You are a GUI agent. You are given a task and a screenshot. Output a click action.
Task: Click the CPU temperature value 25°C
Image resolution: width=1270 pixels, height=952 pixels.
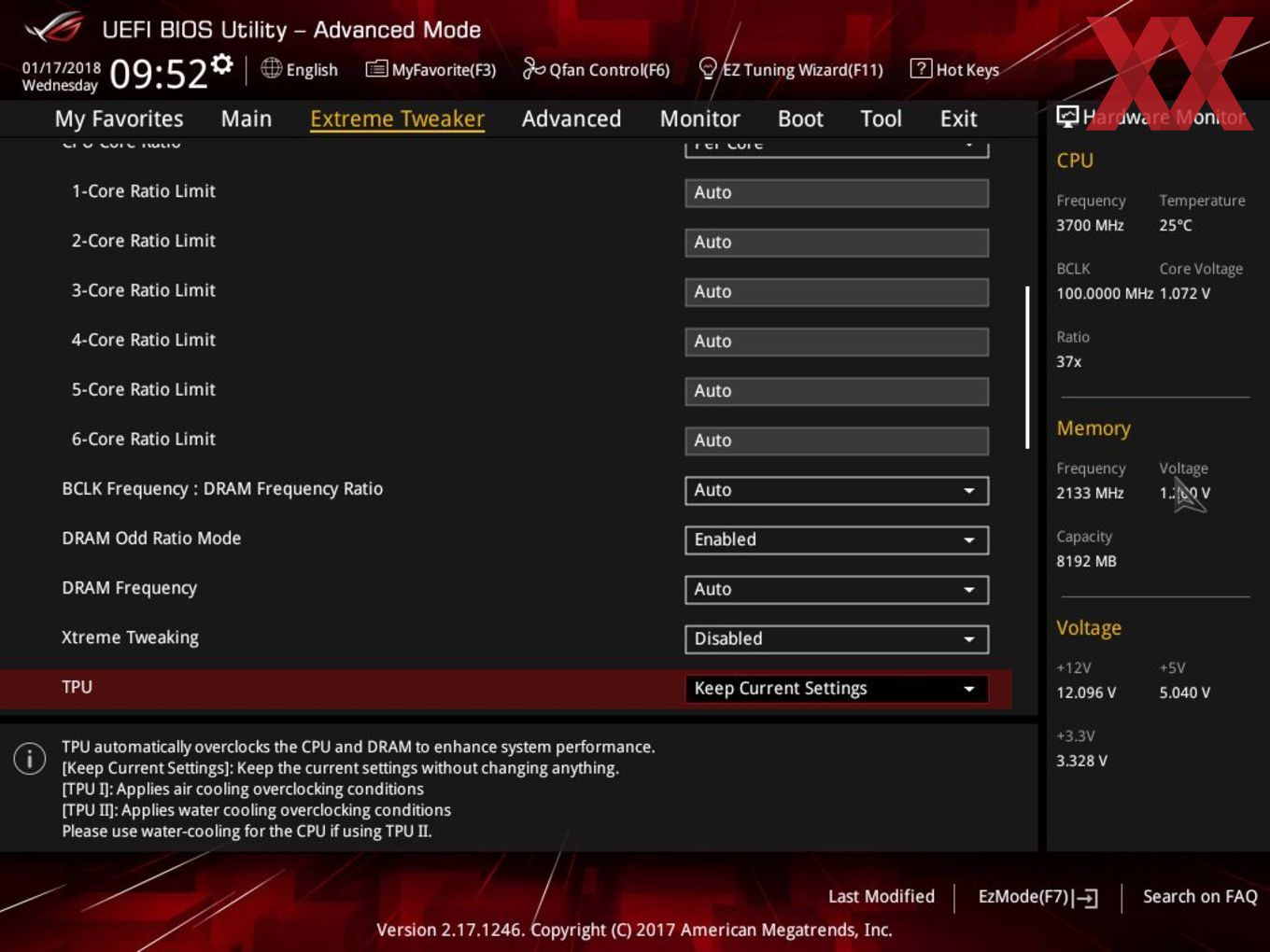tap(1176, 225)
